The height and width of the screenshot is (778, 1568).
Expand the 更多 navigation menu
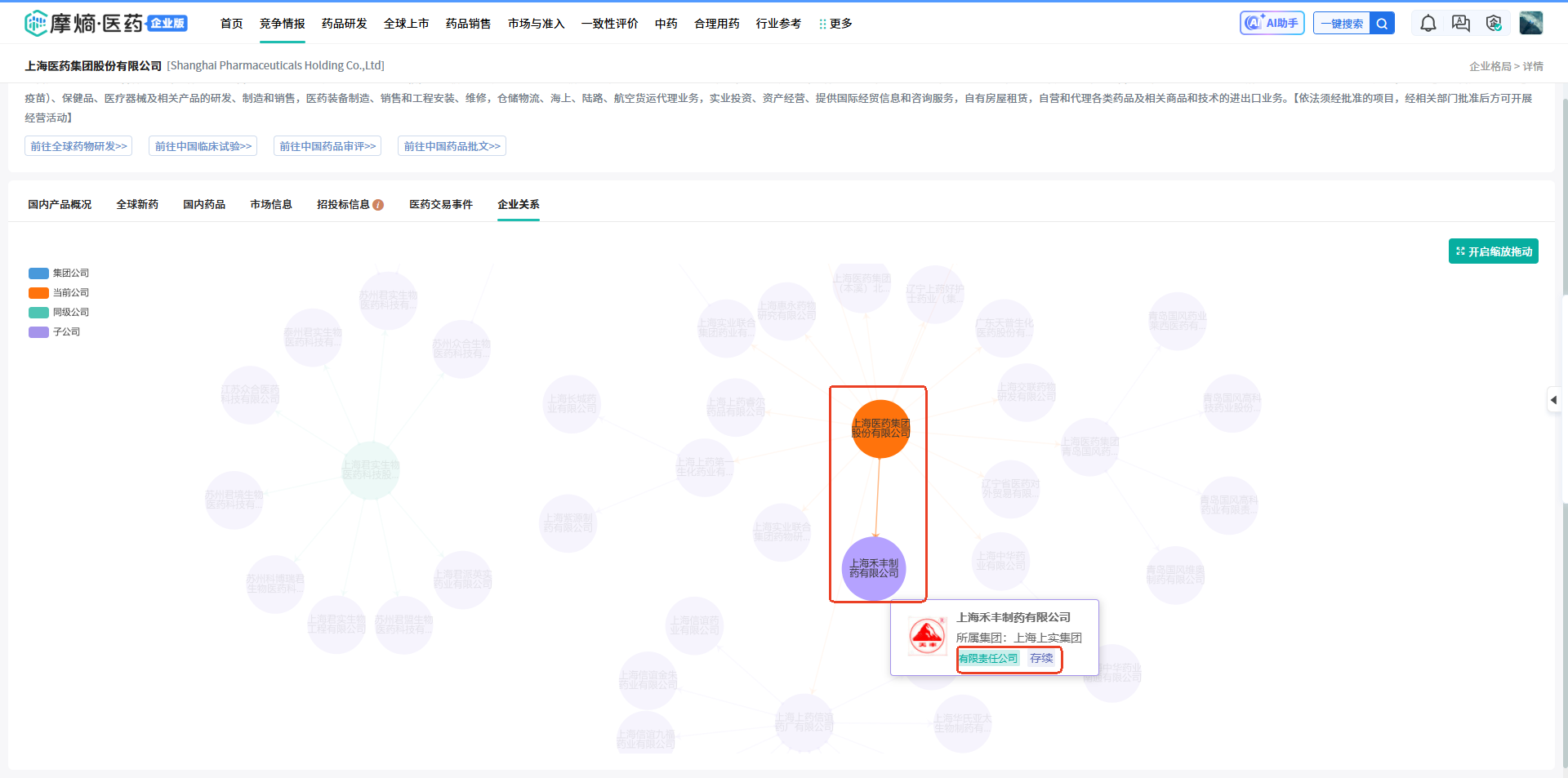pos(835,24)
